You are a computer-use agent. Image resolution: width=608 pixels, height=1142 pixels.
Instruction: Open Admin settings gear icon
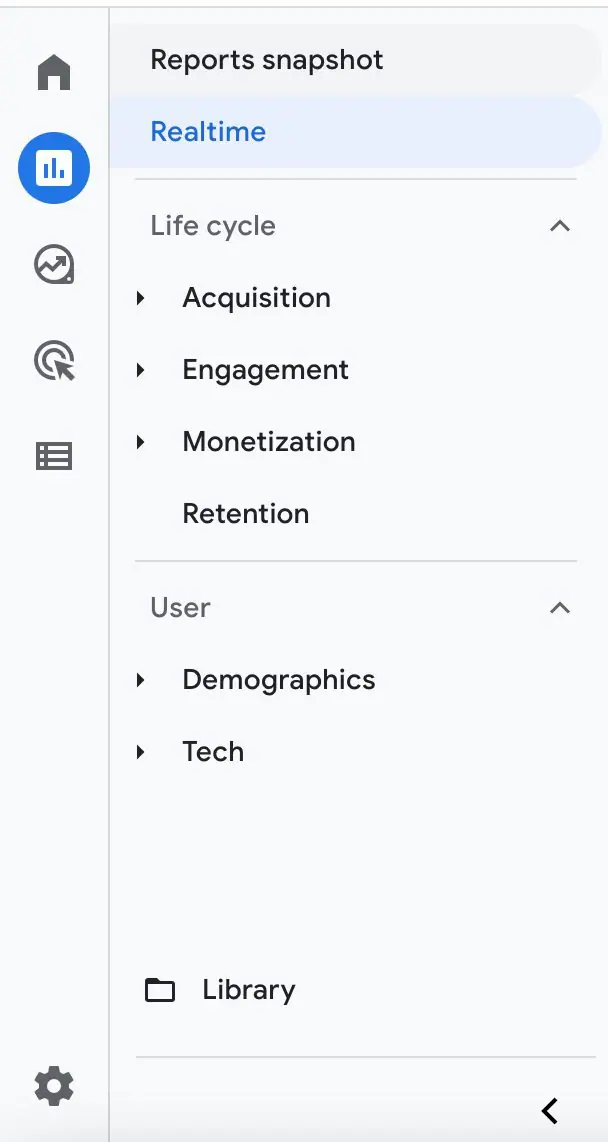[54, 1086]
